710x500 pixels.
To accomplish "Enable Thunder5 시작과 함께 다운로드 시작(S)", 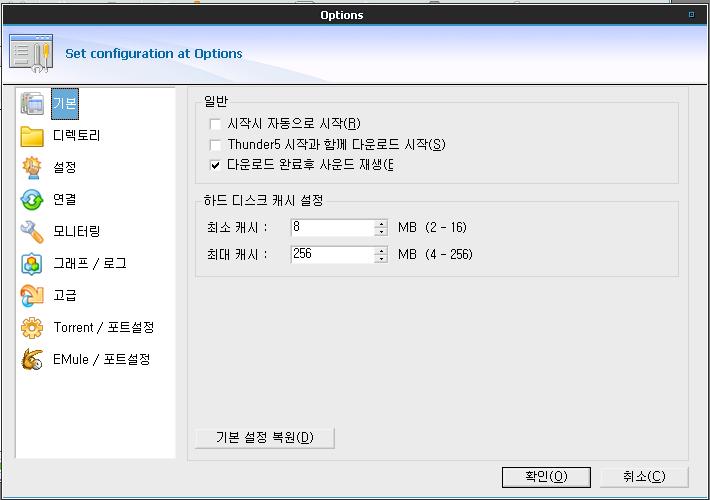I will (x=215, y=145).
